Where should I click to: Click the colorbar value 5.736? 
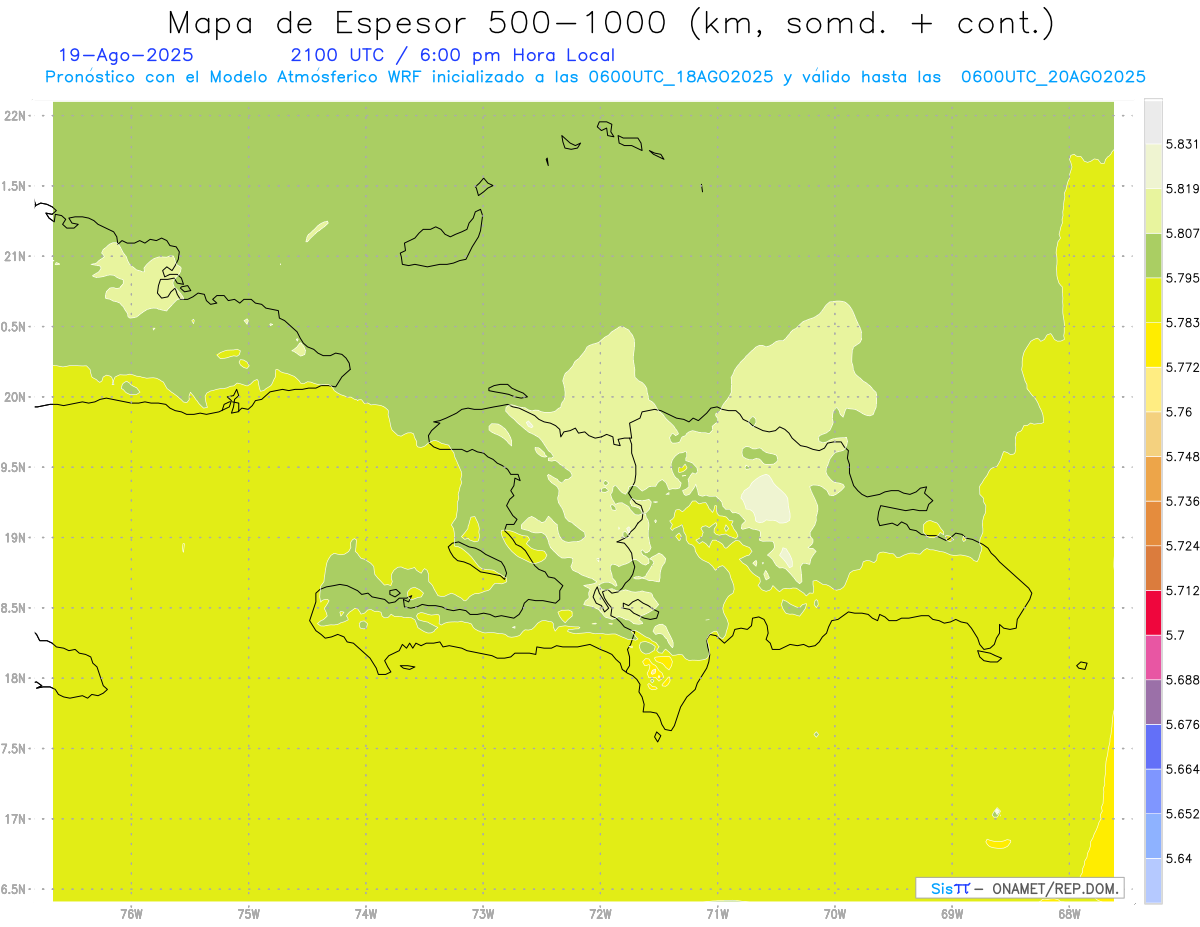tap(1181, 501)
